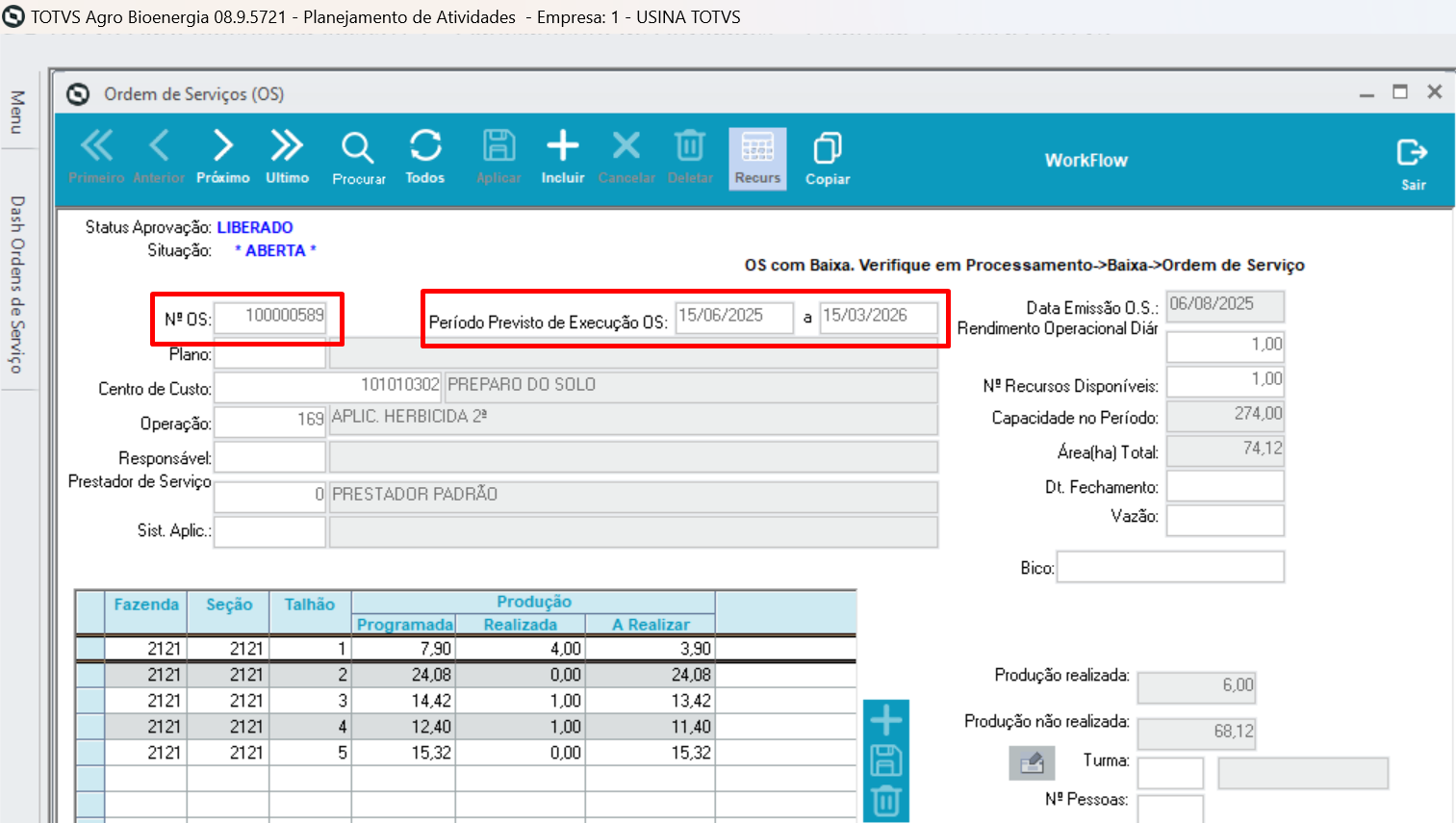The width and height of the screenshot is (1456, 823).
Task: Click the Operação code field
Action: [269, 422]
